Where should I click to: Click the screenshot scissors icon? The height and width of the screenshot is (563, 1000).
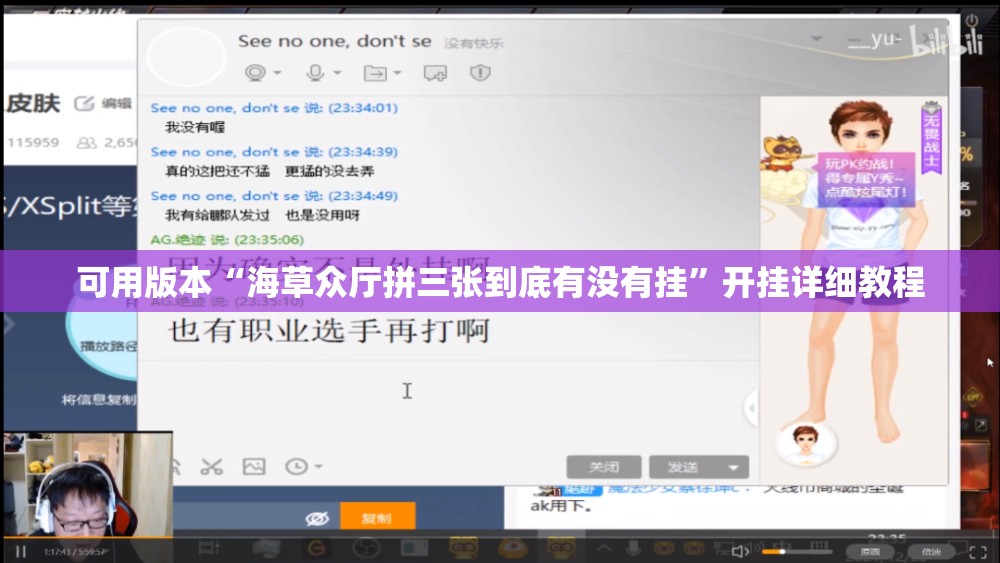211,467
